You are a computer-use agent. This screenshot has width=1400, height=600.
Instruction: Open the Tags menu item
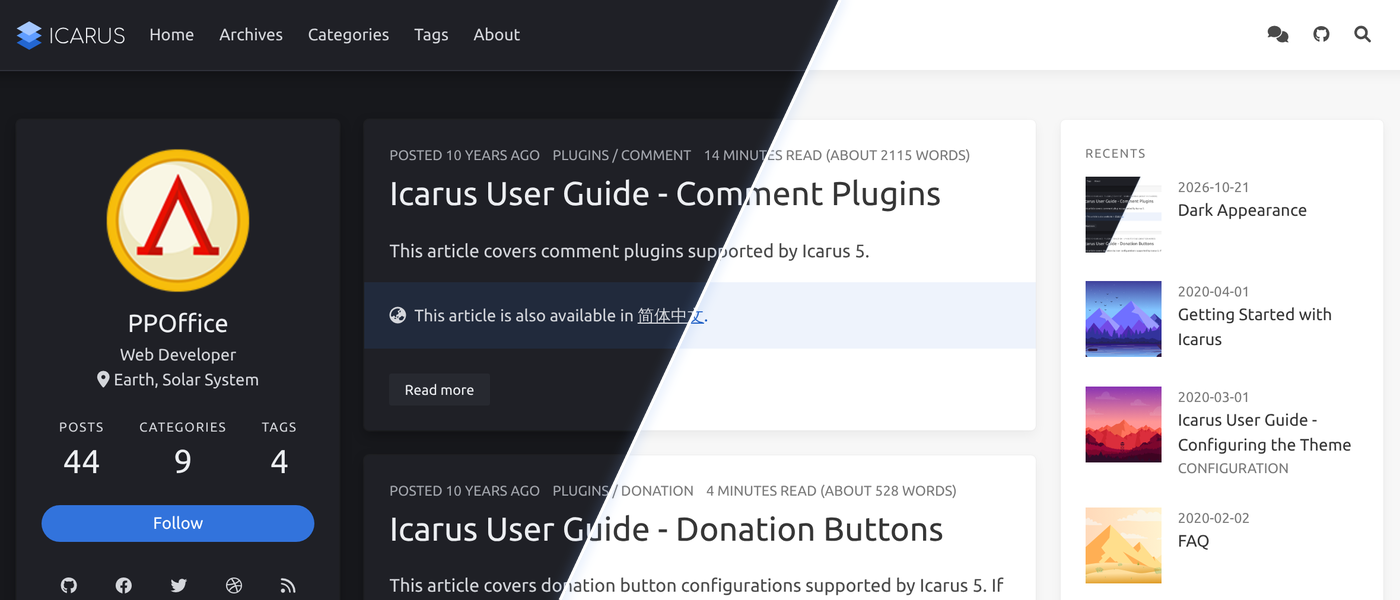coord(431,35)
